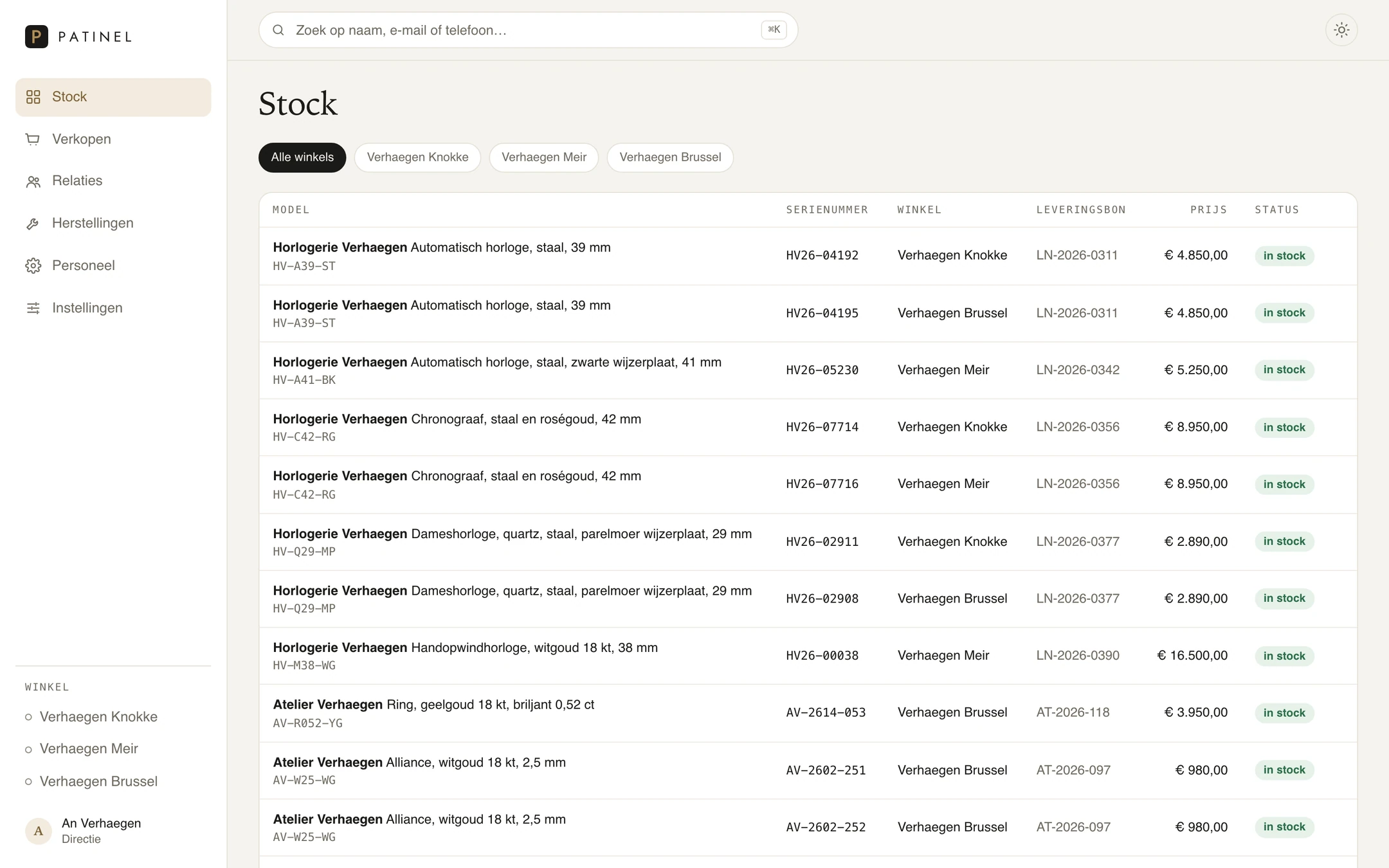1389x868 pixels.
Task: Filter by Verhaegen Knokke chip
Action: 417,158
